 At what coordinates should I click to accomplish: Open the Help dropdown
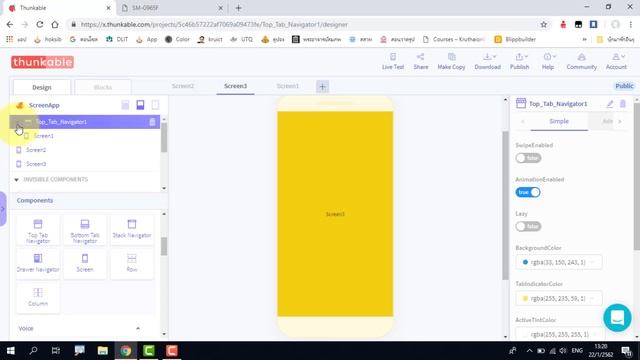[548, 61]
